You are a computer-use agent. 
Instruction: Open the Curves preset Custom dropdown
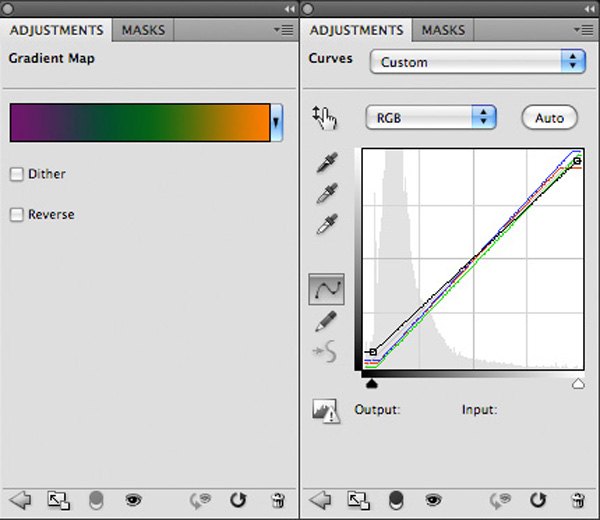478,61
